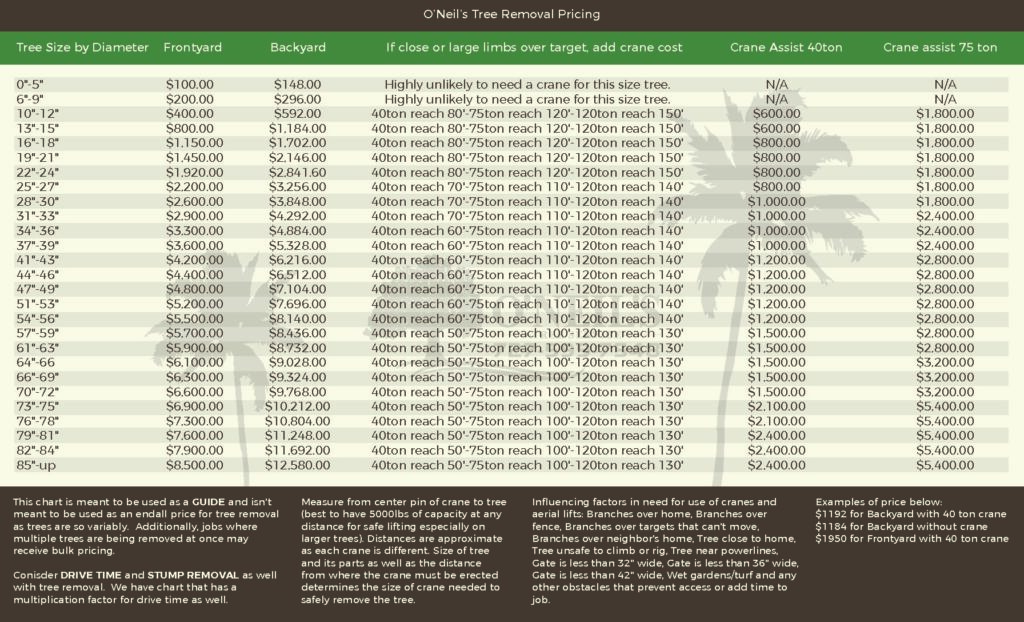The width and height of the screenshot is (1024, 622).
Task: Click backyard price $10,212.00
Action: coord(298,406)
